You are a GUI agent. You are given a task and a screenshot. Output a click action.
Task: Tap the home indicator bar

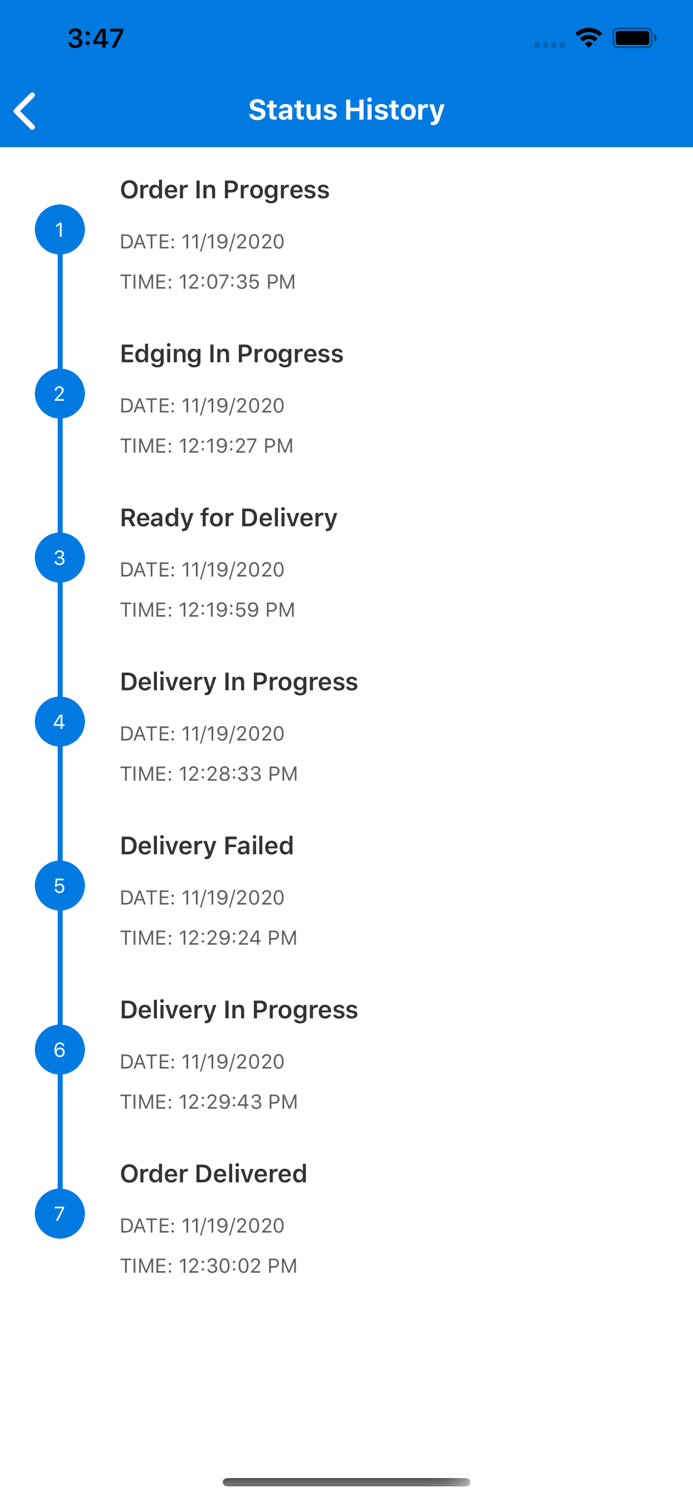346,1482
